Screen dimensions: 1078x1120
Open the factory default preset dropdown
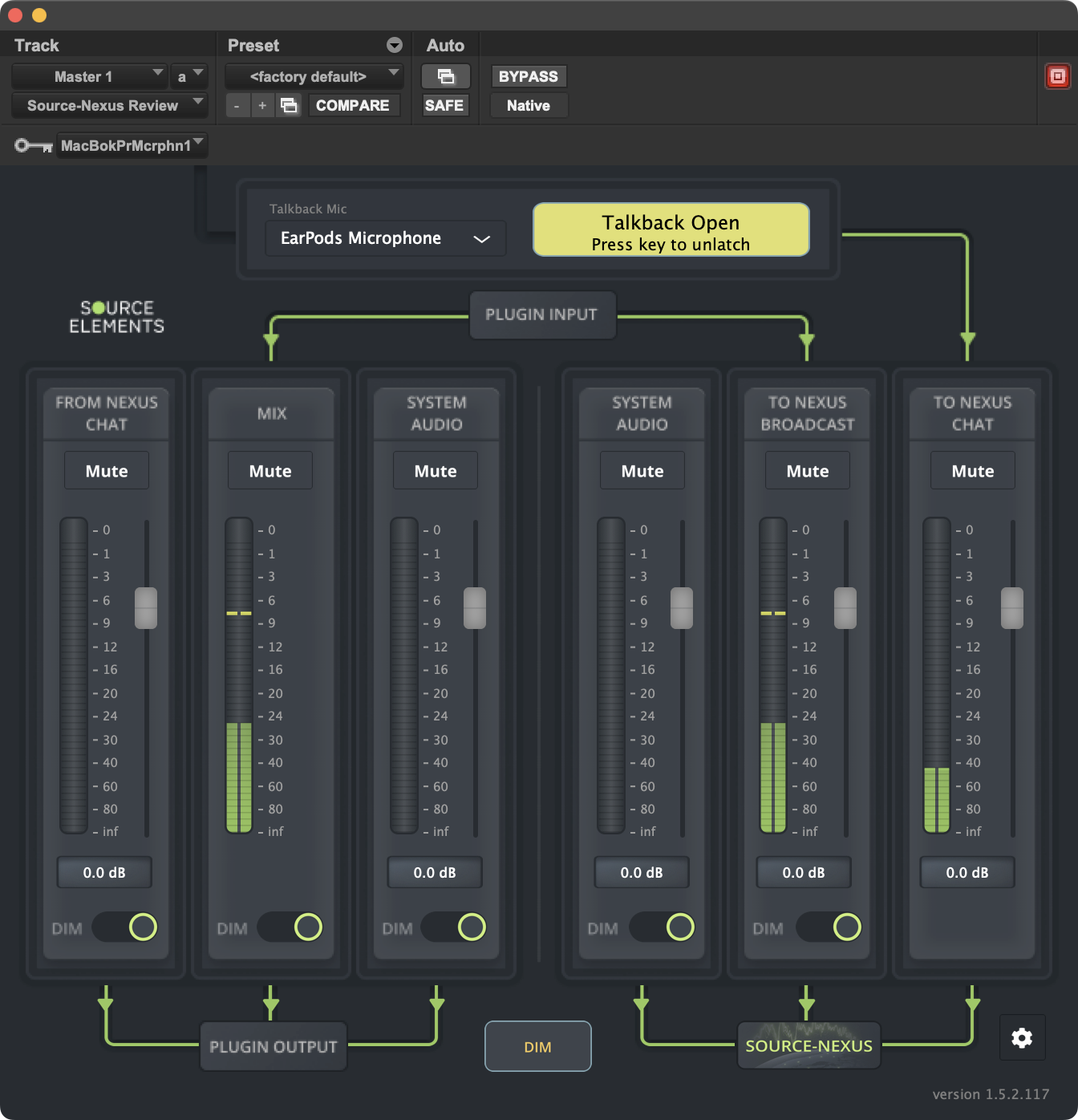point(314,76)
